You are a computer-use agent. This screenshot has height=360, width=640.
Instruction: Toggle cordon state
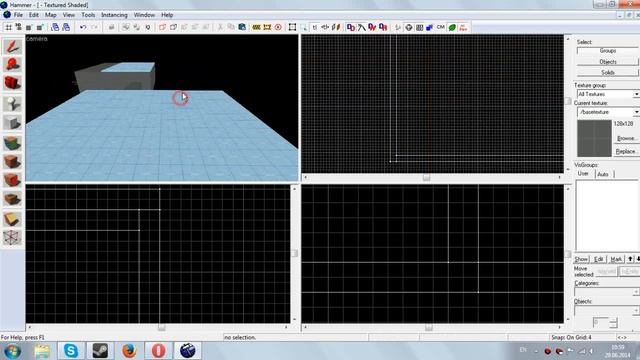pyautogui.click(x=256, y=27)
